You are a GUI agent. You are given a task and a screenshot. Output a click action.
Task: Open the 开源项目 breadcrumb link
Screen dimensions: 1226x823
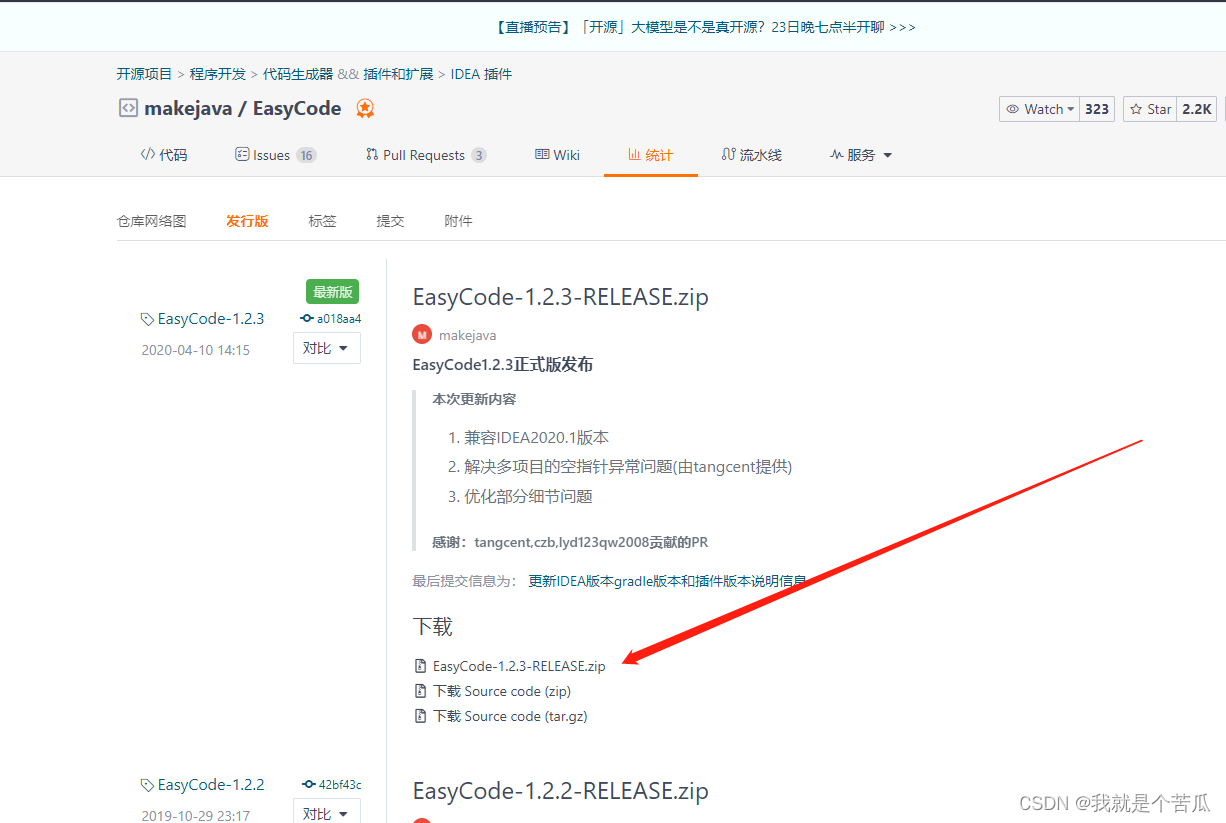(x=143, y=73)
